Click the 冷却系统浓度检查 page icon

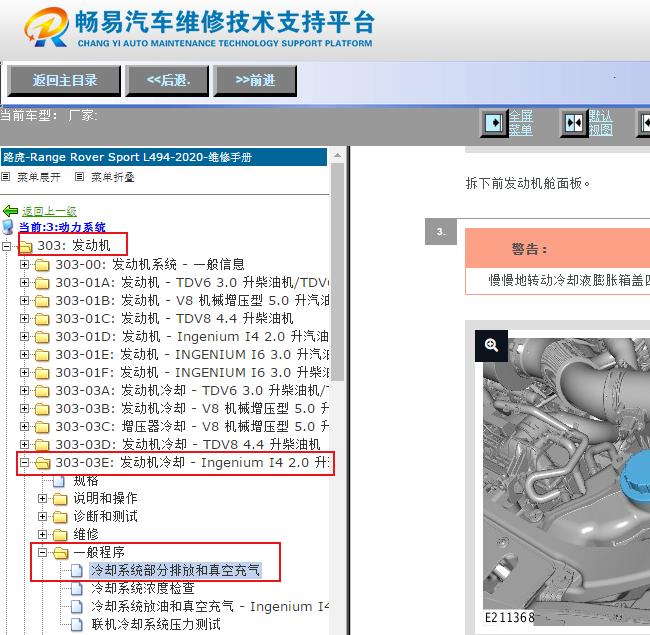coord(77,589)
